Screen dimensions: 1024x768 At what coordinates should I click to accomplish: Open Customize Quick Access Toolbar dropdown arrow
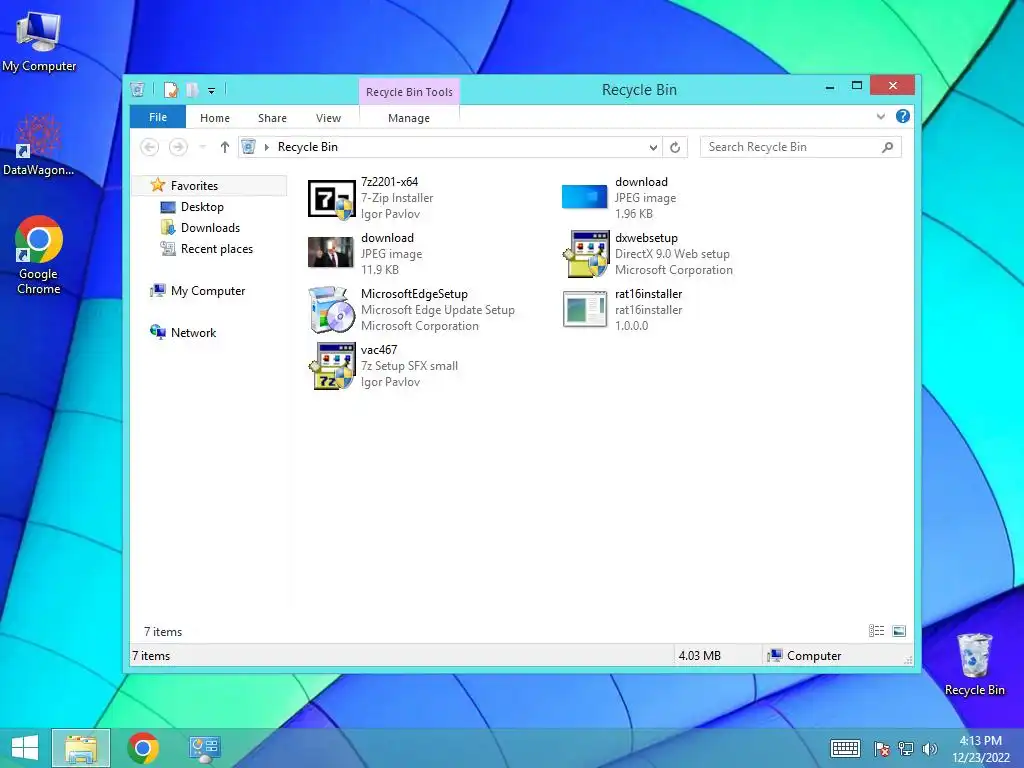212,91
